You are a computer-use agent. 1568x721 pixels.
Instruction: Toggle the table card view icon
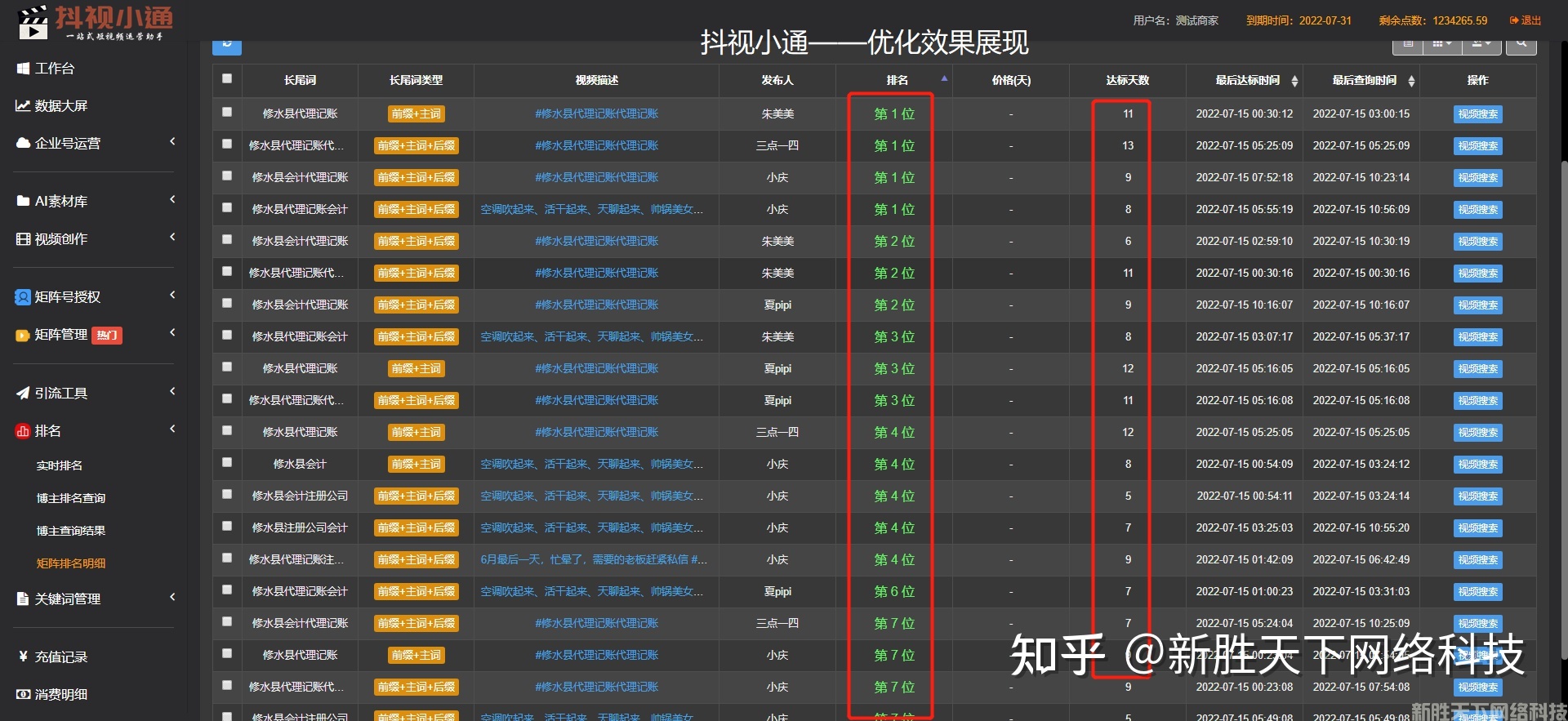tap(1408, 45)
